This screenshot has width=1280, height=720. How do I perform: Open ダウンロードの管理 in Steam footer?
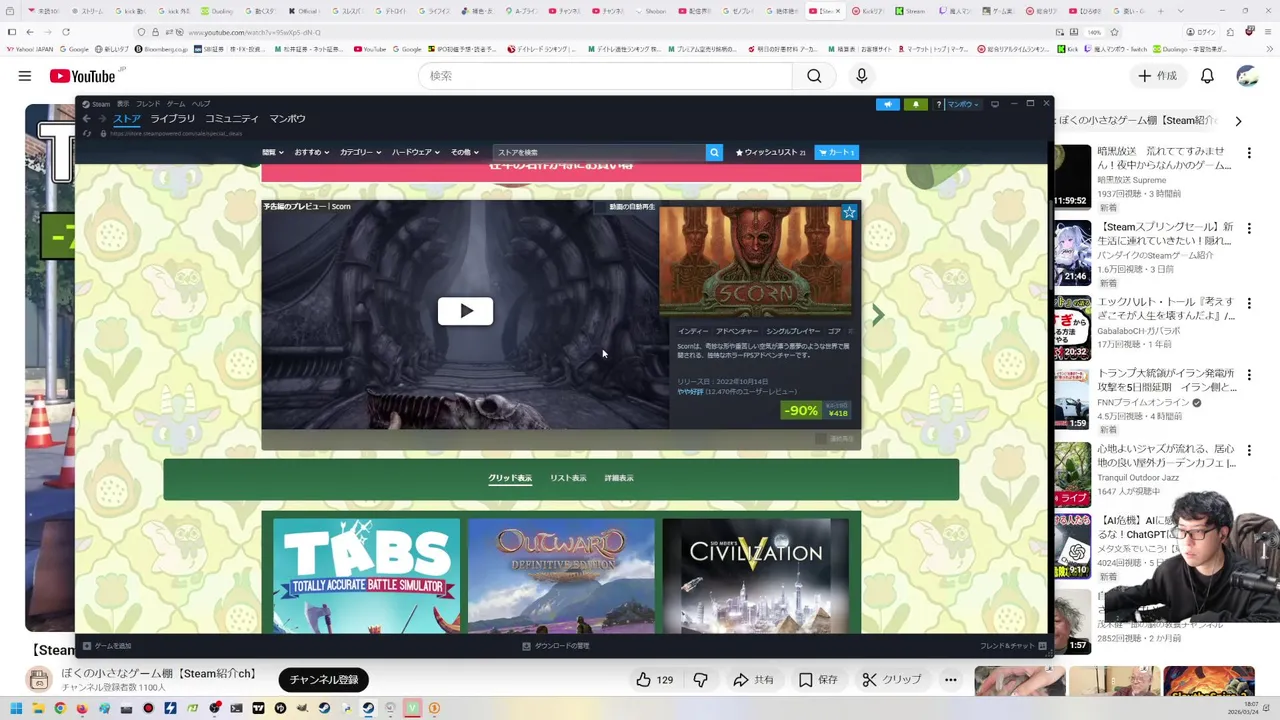point(556,646)
